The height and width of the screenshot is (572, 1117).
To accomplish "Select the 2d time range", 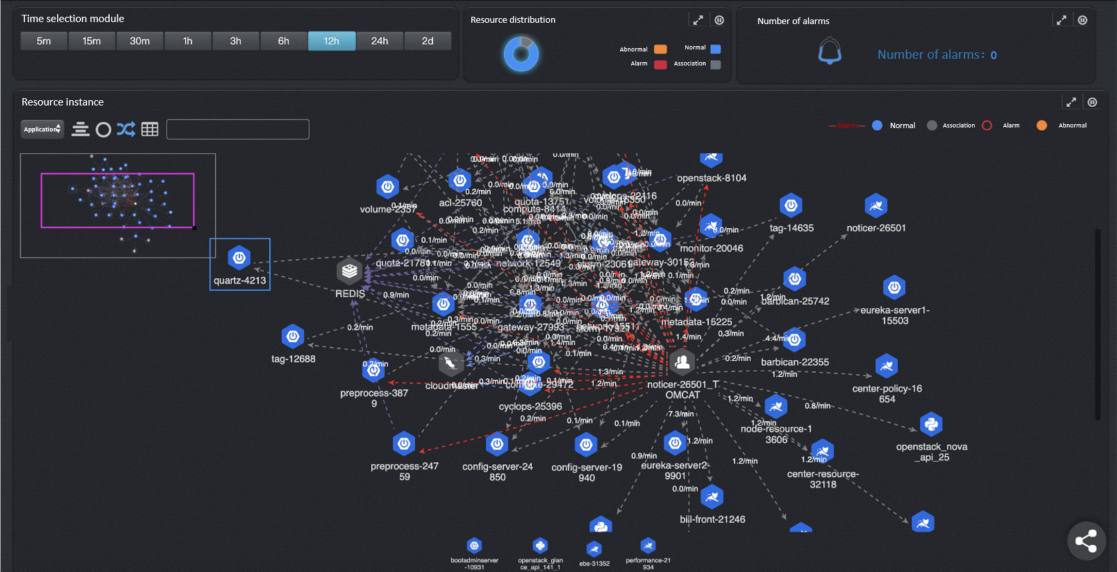I will click(427, 41).
